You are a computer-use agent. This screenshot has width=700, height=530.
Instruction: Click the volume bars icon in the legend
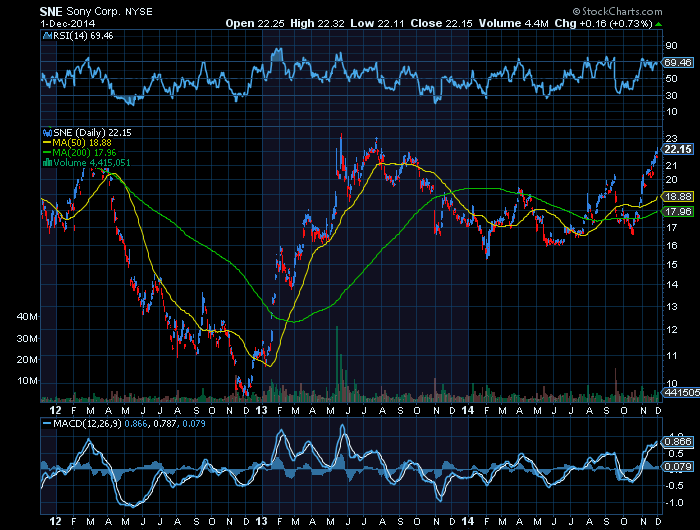[47, 163]
